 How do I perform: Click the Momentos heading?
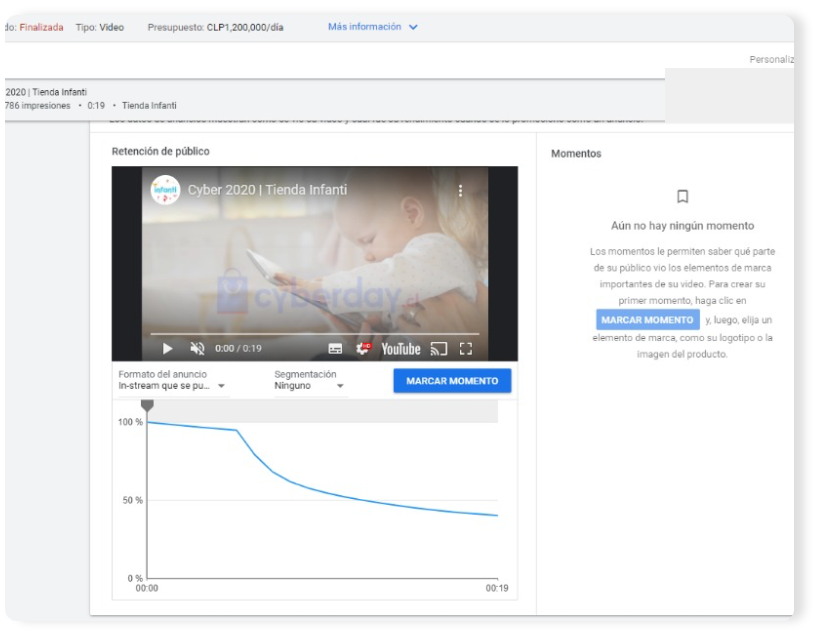pos(576,154)
